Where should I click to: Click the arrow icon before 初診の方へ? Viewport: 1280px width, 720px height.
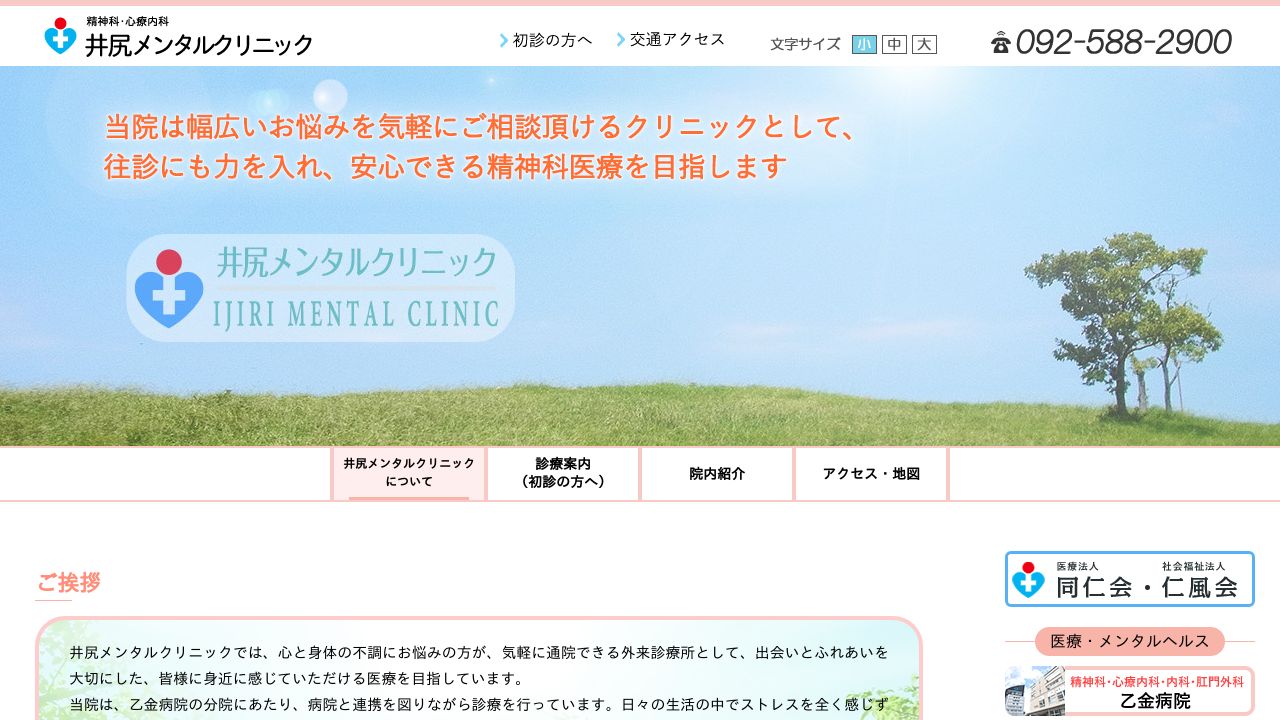click(x=503, y=39)
